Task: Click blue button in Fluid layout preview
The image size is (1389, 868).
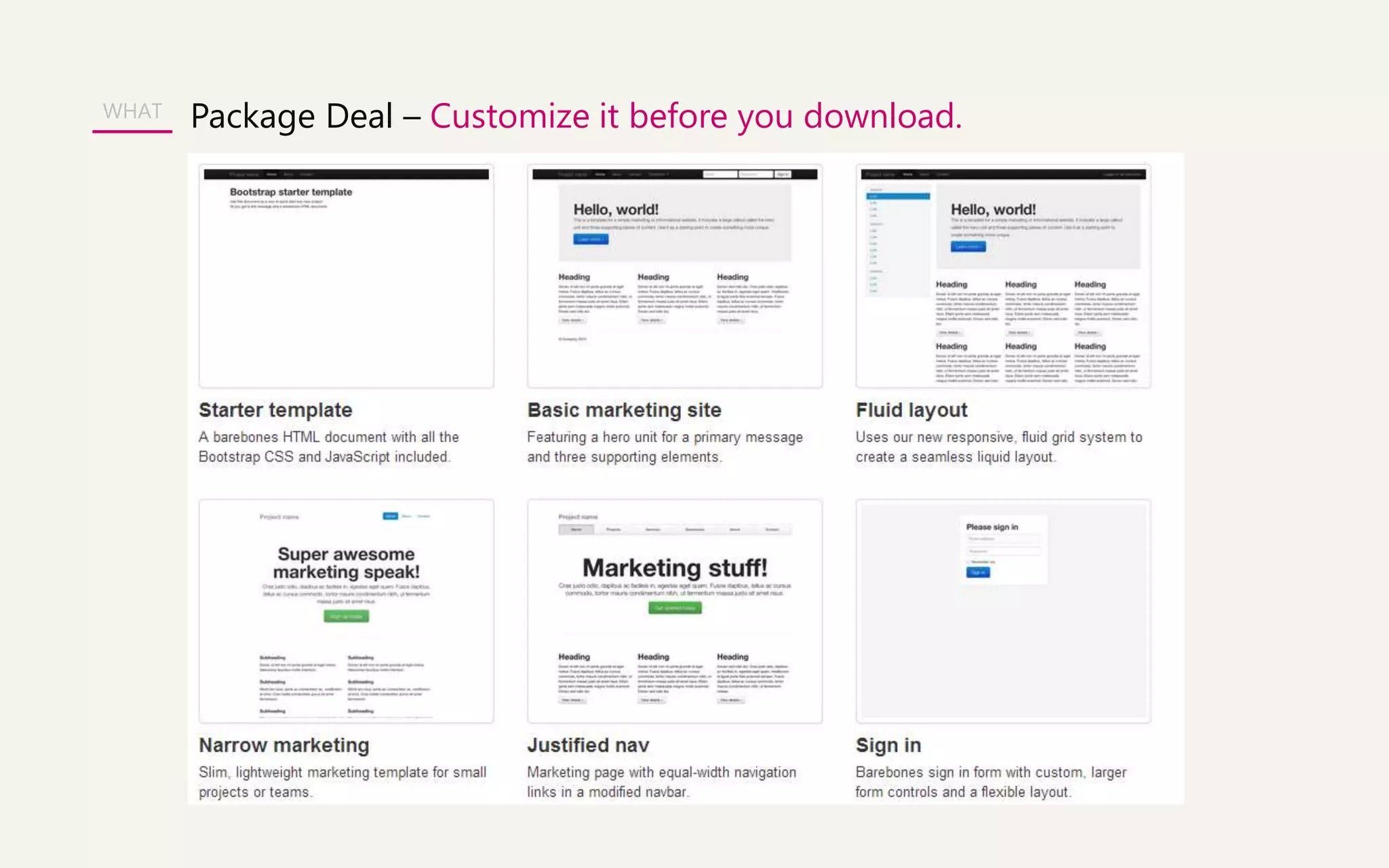Action: coord(968,247)
